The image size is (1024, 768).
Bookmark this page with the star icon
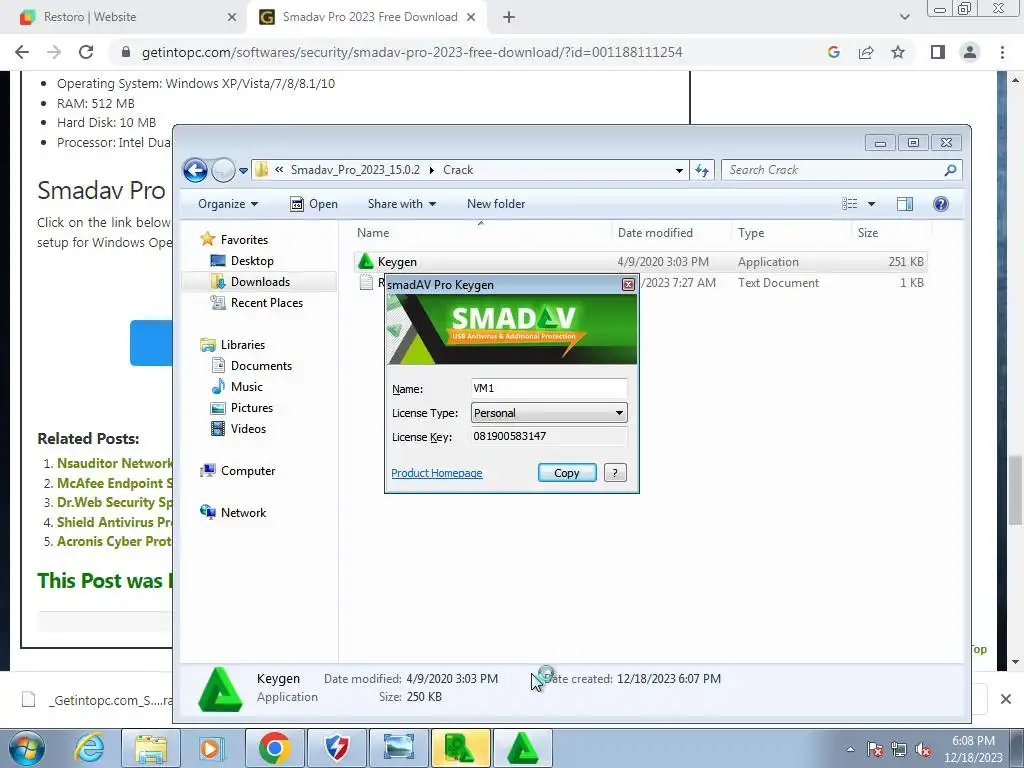coord(898,52)
